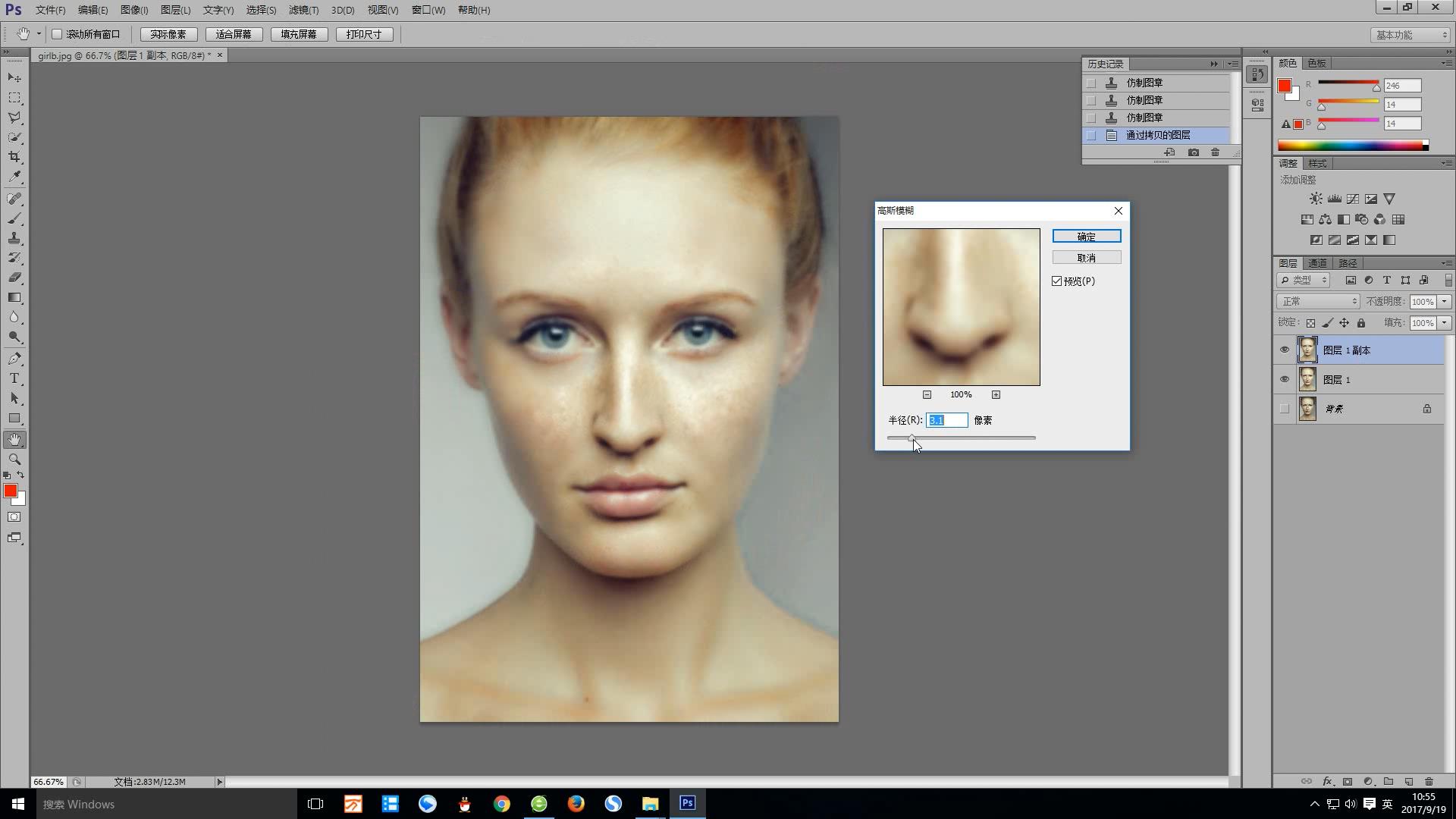Switch to the 路径 tab
This screenshot has height=819, width=1456.
1348,263
